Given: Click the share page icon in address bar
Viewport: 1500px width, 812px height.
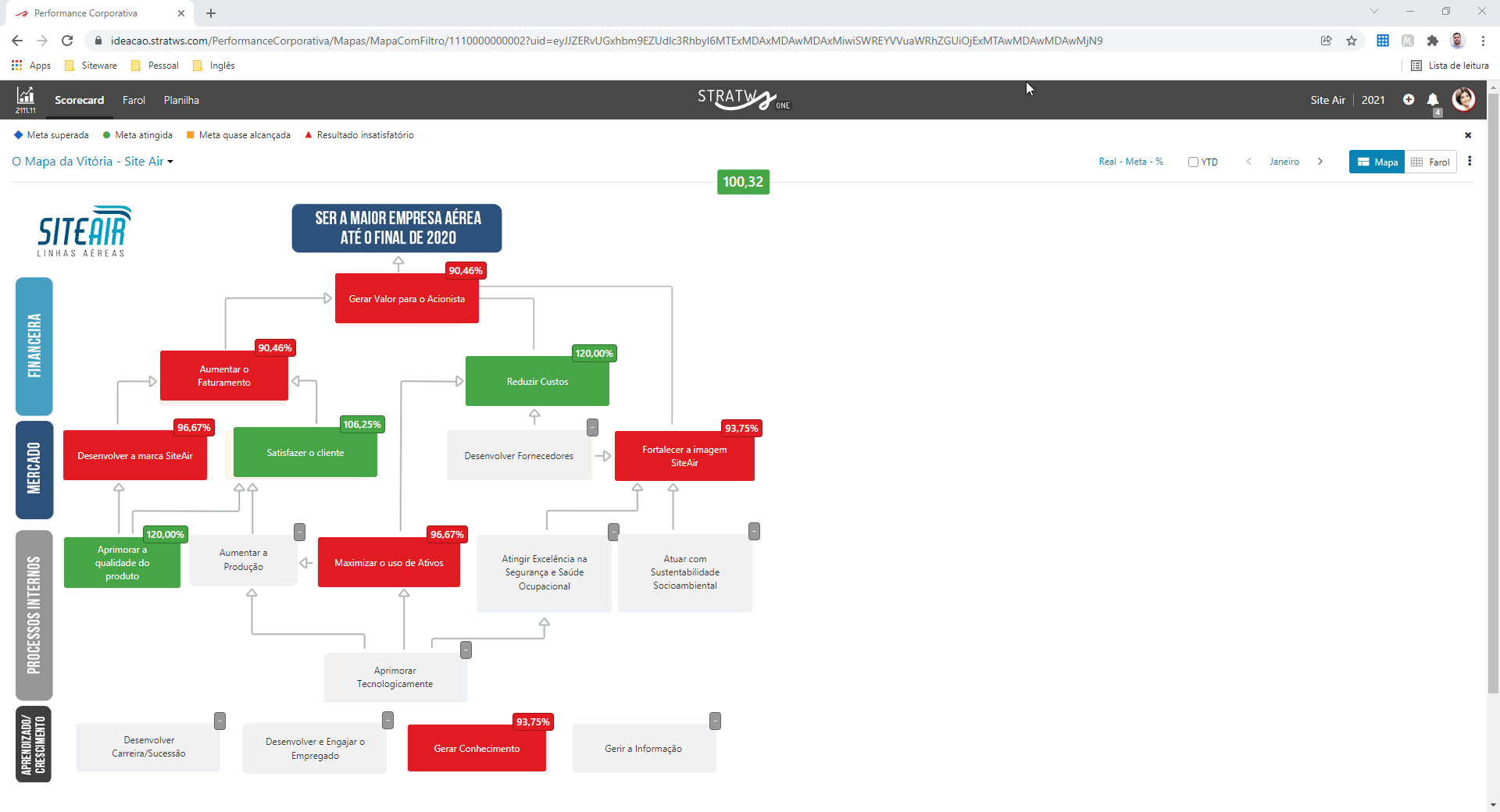Looking at the screenshot, I should 1327,41.
